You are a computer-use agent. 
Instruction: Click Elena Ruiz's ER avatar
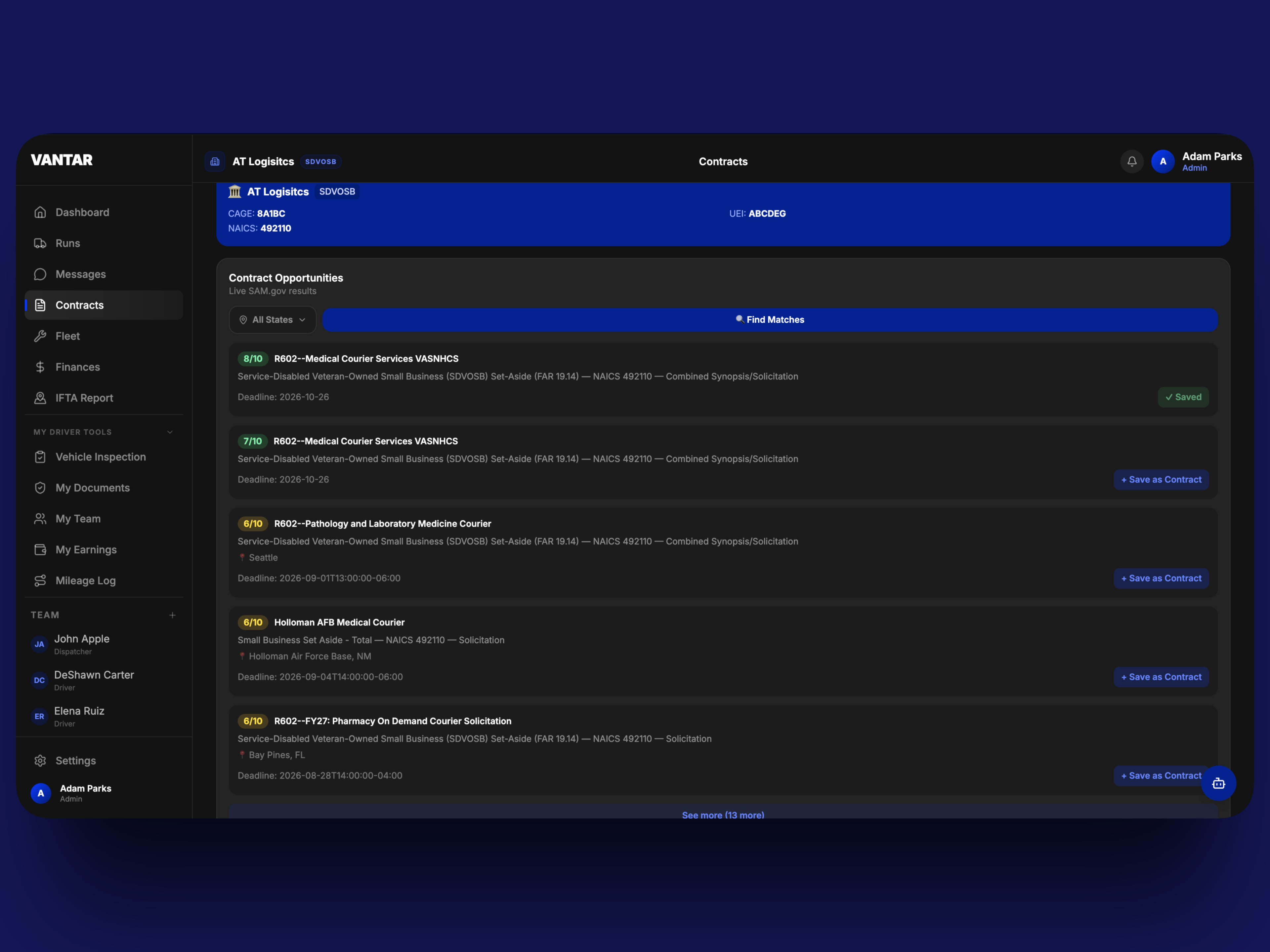pyautogui.click(x=39, y=717)
